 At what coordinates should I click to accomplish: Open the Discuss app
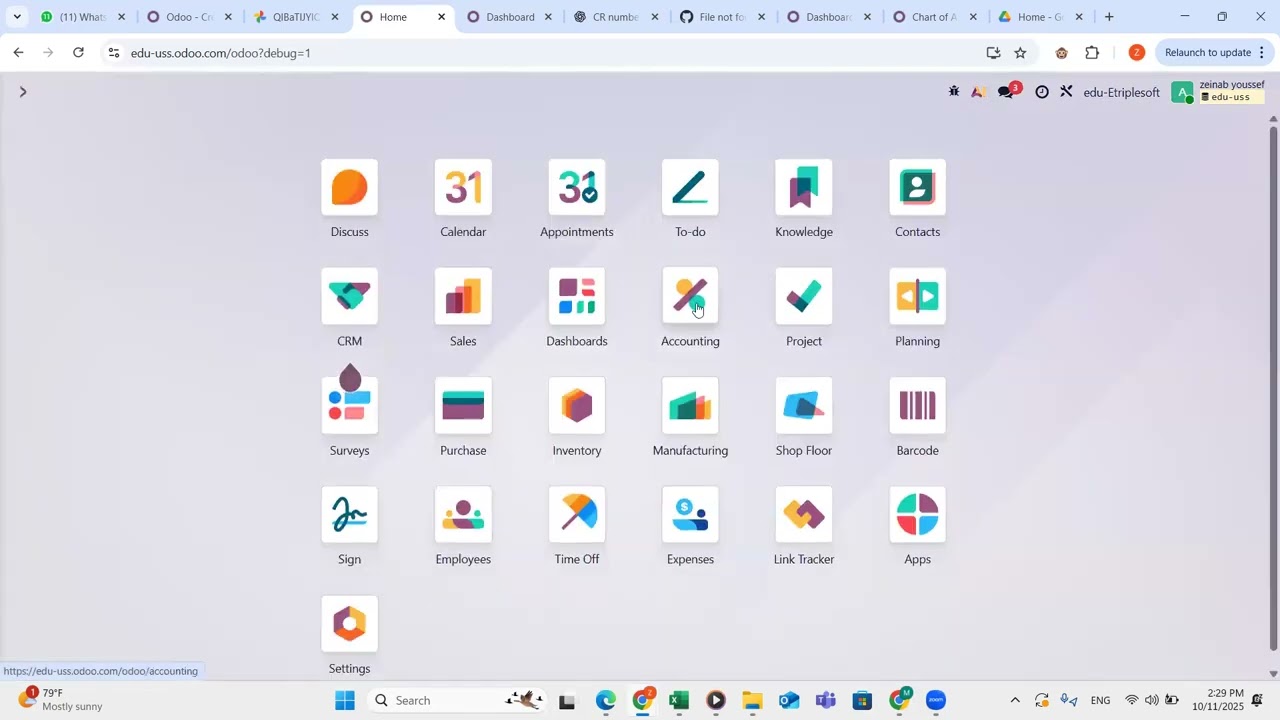350,188
